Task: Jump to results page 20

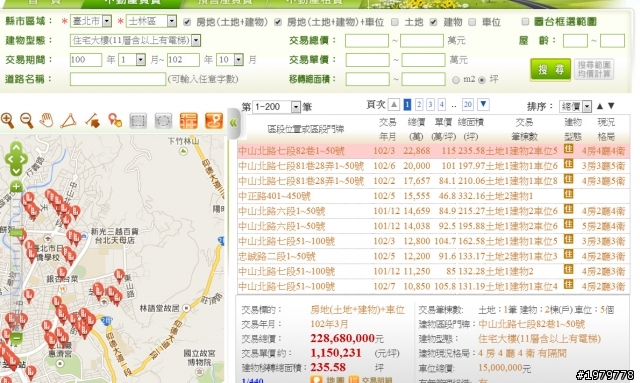Action: [x=468, y=105]
